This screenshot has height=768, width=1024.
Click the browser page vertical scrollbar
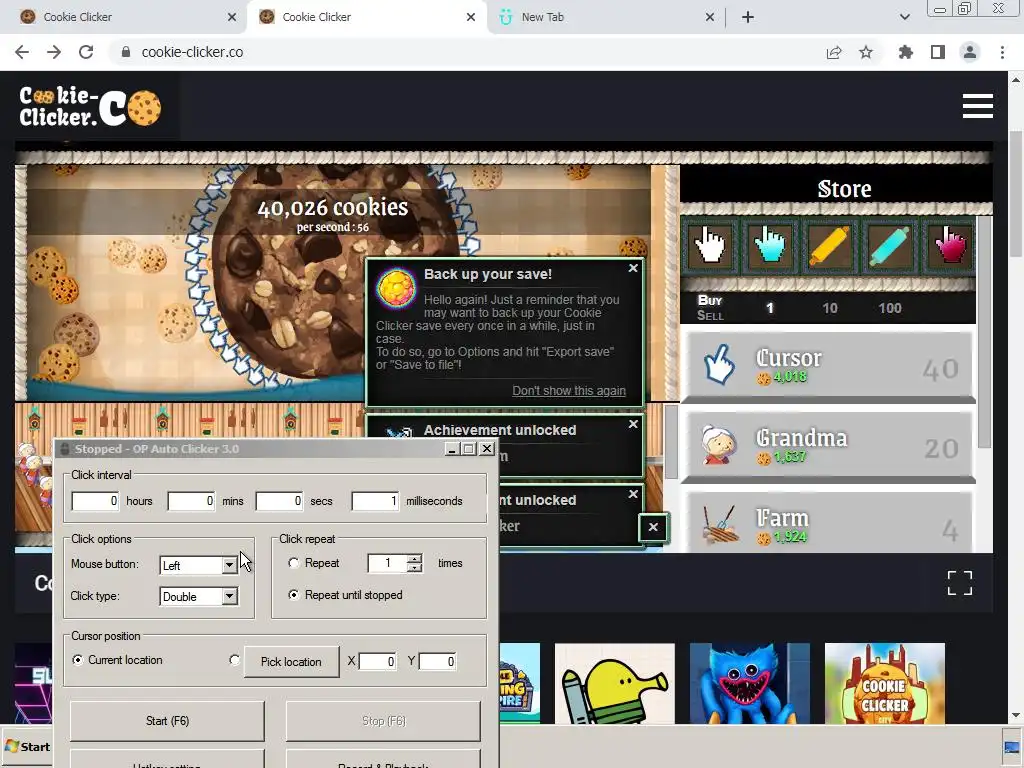1016,194
